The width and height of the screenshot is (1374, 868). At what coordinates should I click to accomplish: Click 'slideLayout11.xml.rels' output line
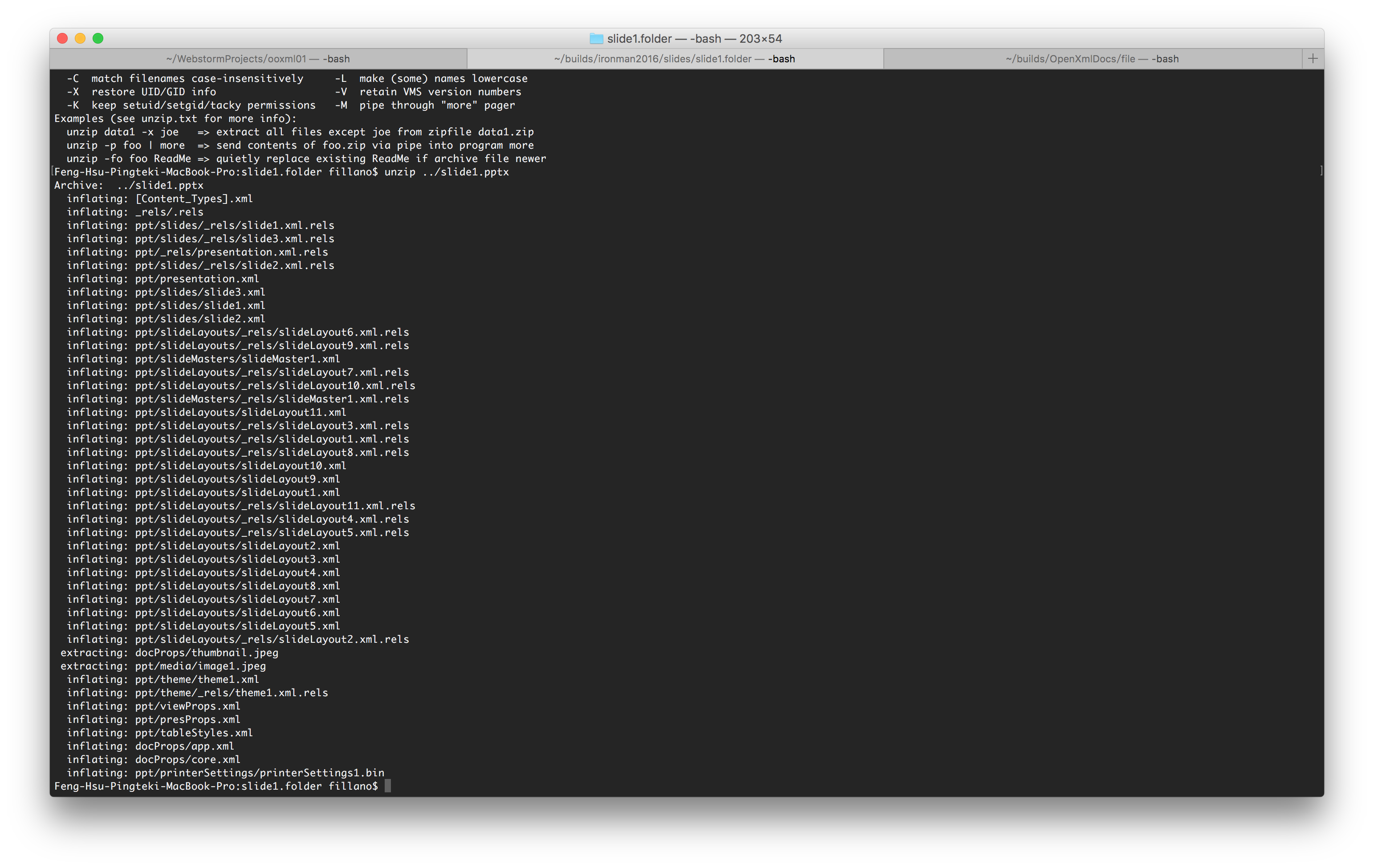click(241, 506)
